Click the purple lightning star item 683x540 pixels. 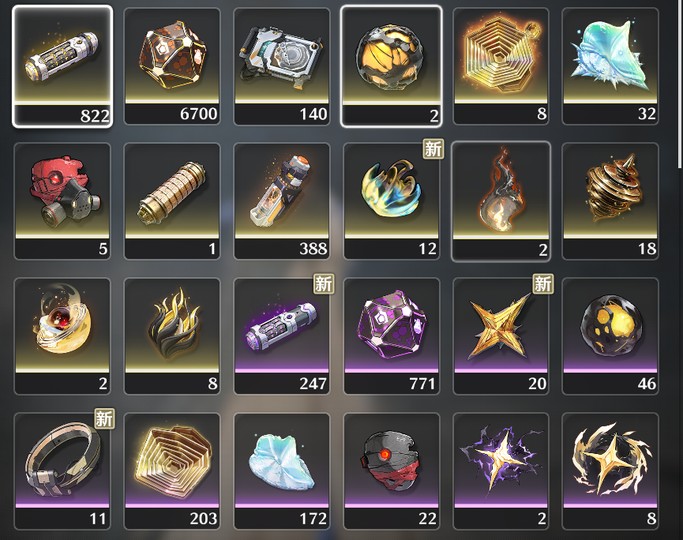(x=501, y=471)
